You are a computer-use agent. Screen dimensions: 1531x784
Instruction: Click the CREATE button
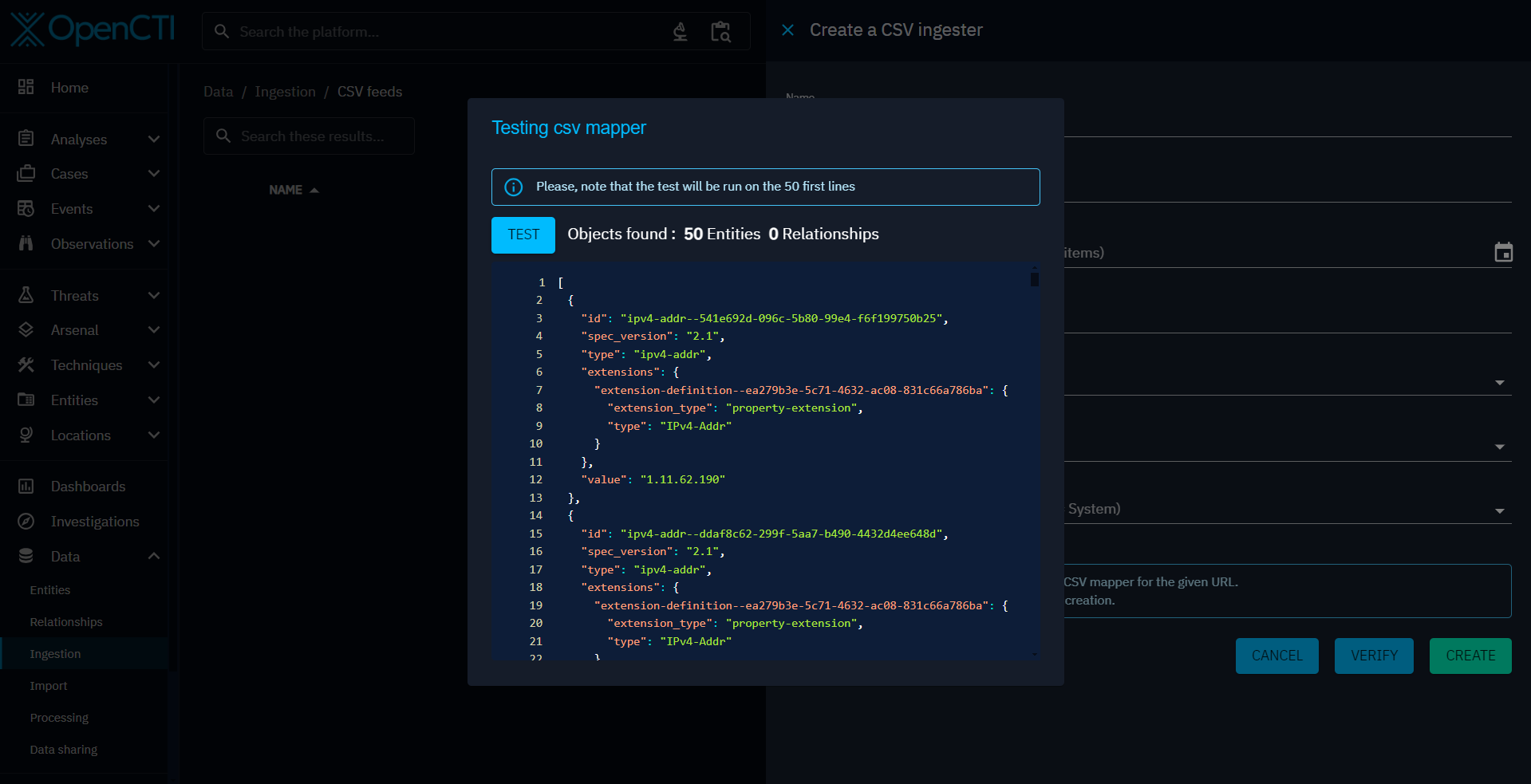pos(1470,656)
